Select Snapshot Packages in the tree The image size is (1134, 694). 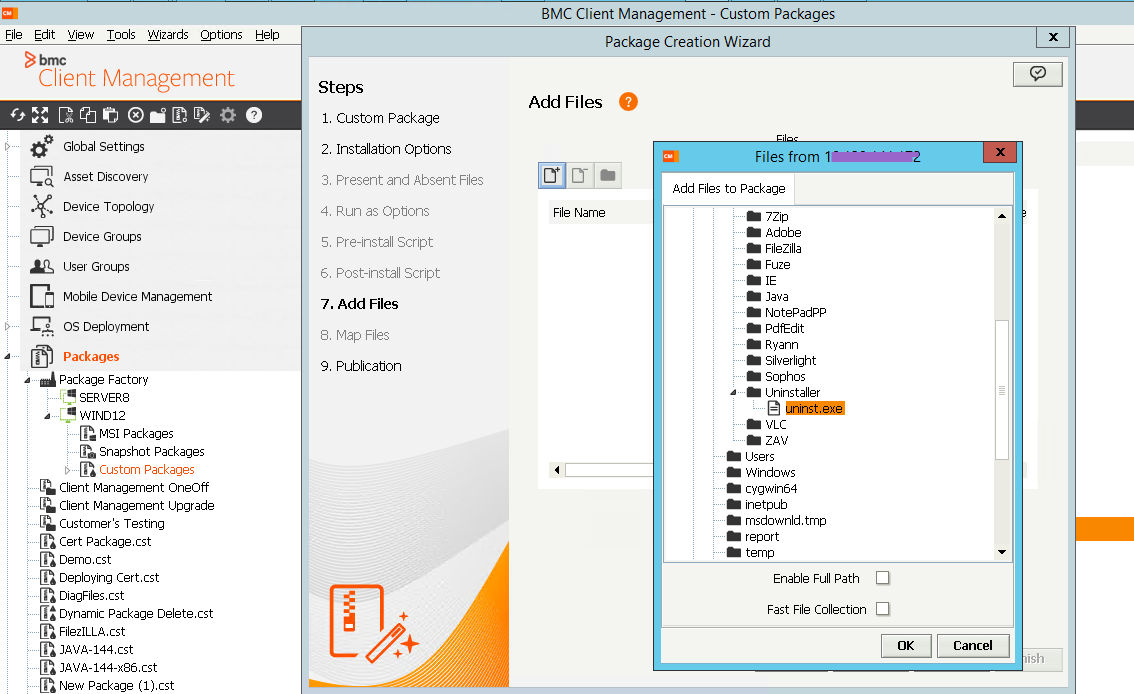click(x=152, y=452)
